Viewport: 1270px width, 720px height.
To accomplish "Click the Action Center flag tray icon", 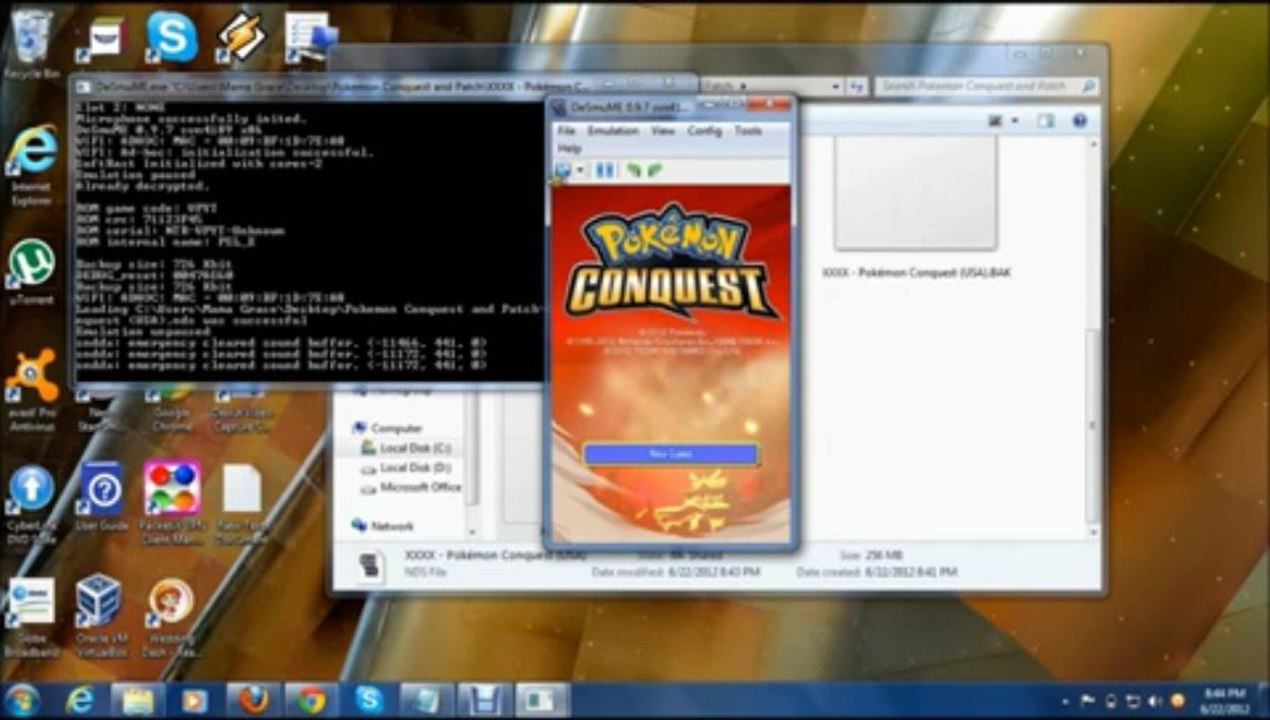I will tap(1086, 699).
